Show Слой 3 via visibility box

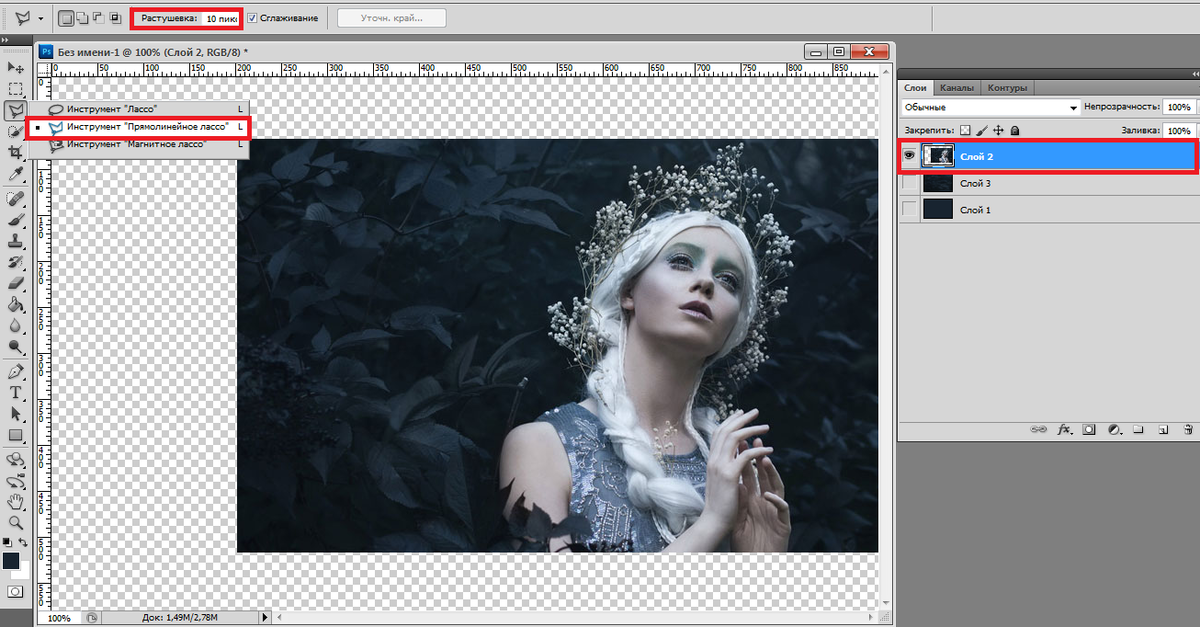[909, 184]
